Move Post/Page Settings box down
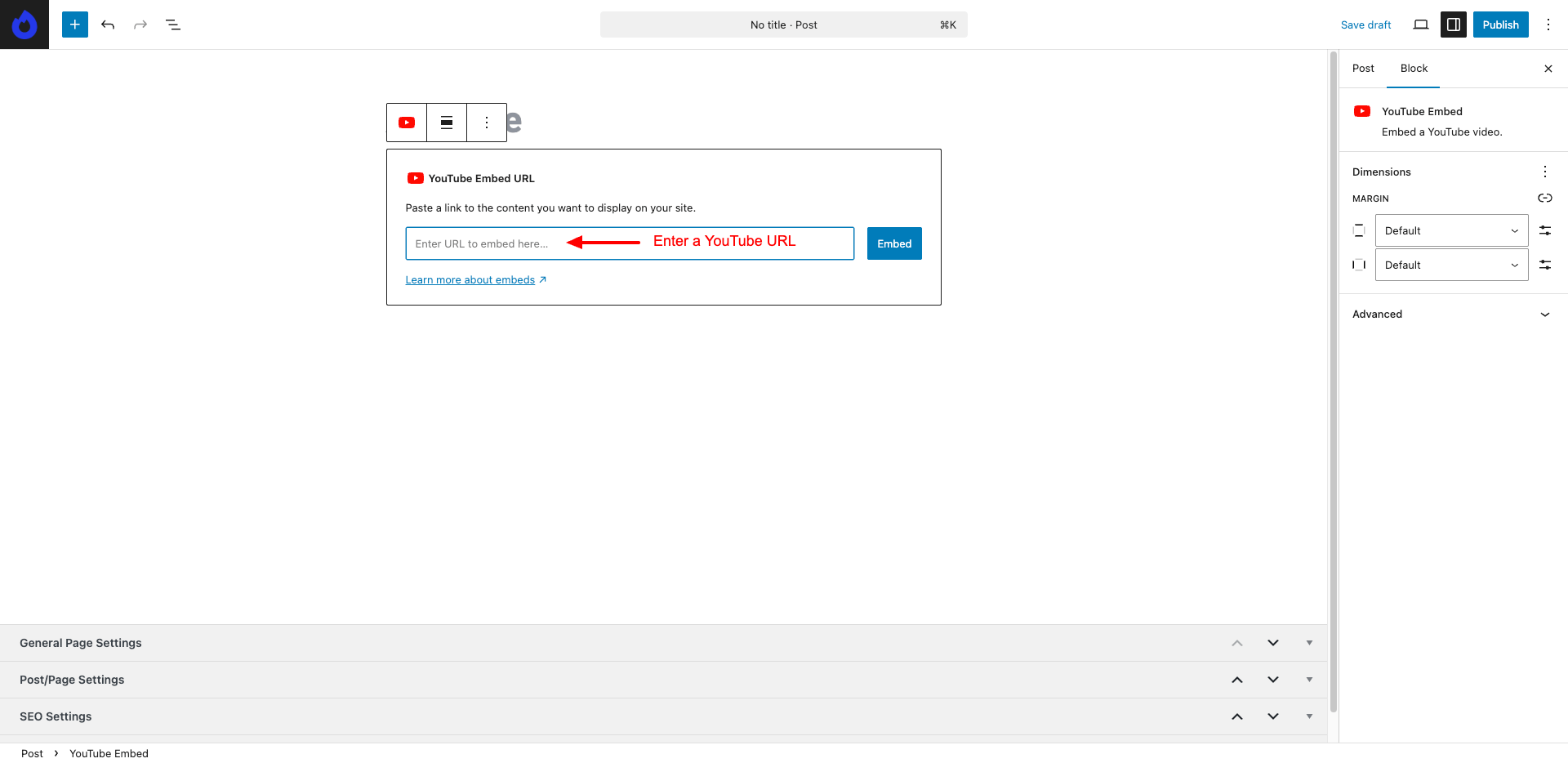1568x763 pixels. pos(1273,680)
